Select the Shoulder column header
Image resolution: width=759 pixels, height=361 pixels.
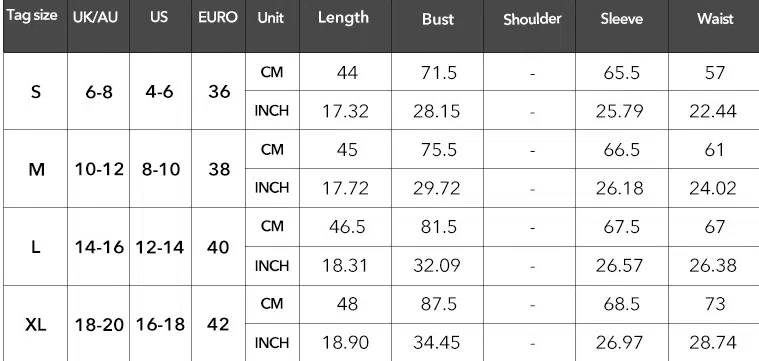pyautogui.click(x=532, y=19)
